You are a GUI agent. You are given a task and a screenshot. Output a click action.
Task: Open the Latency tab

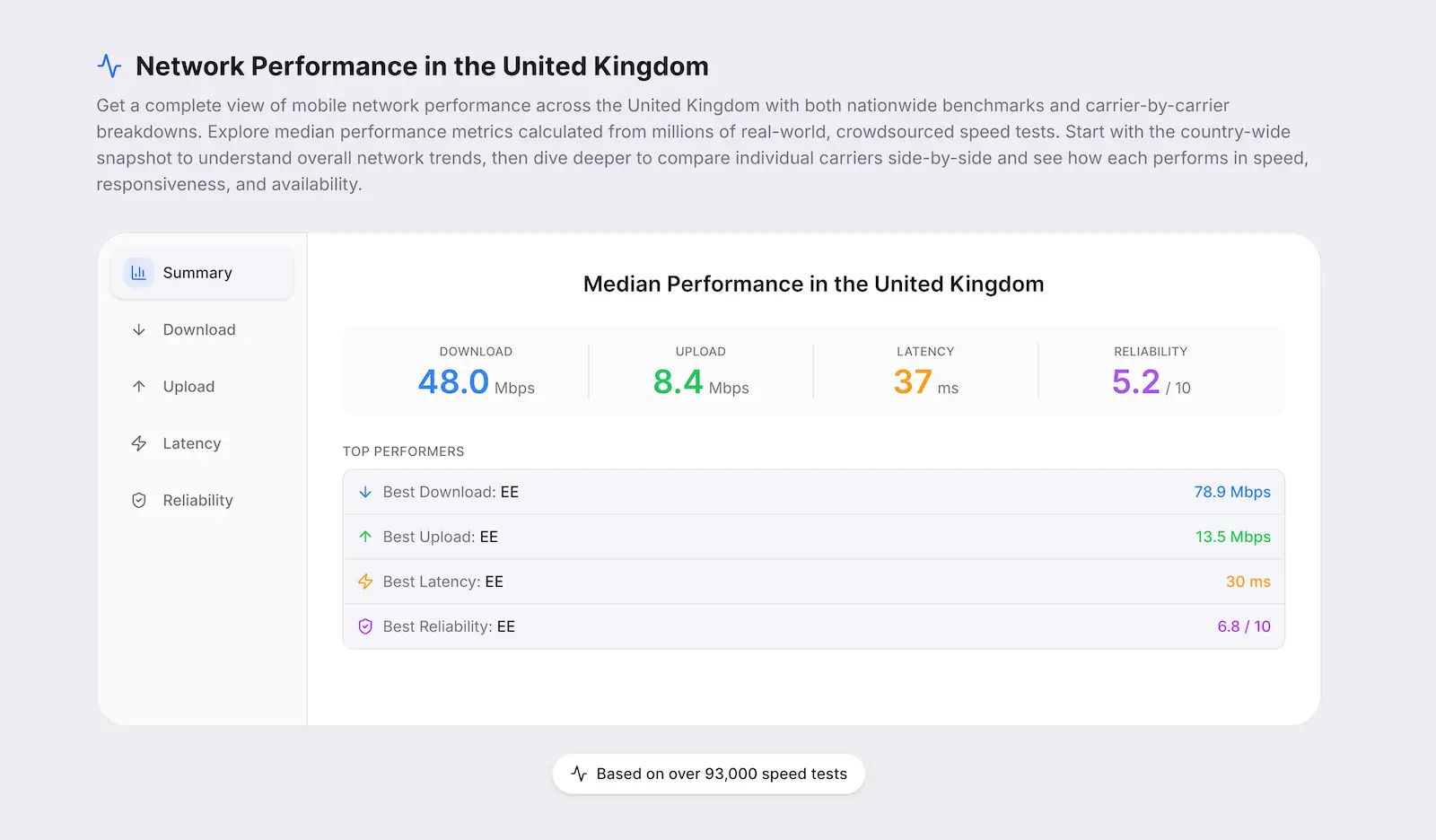click(192, 443)
